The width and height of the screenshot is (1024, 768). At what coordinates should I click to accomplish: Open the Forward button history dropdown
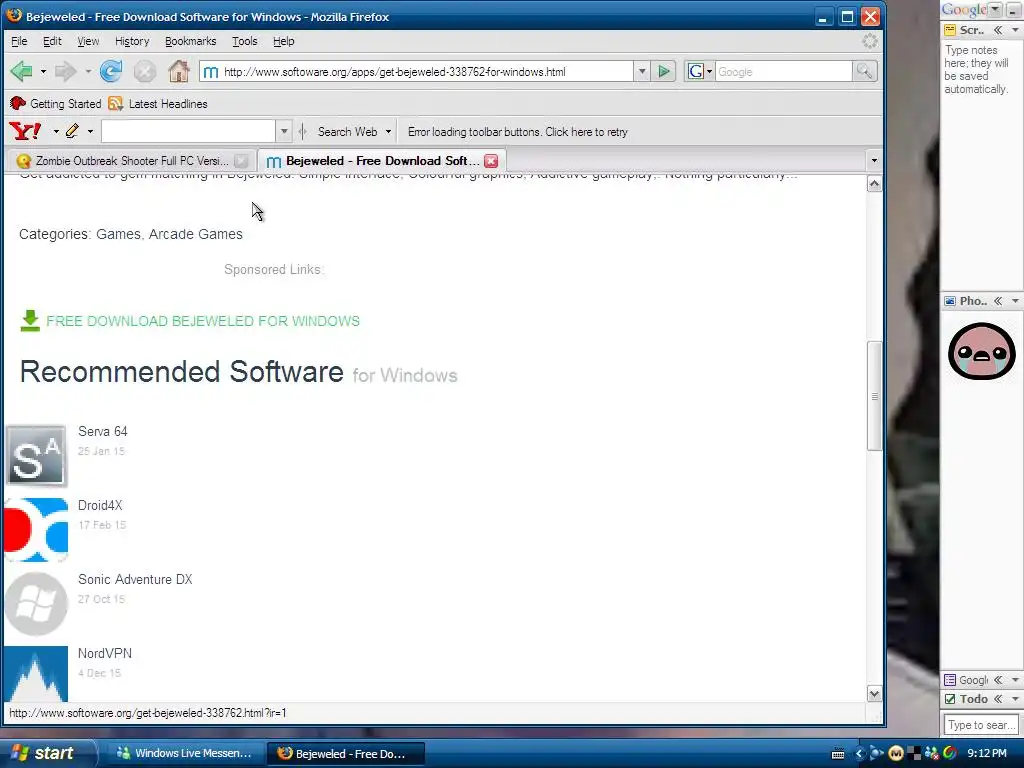(88, 71)
